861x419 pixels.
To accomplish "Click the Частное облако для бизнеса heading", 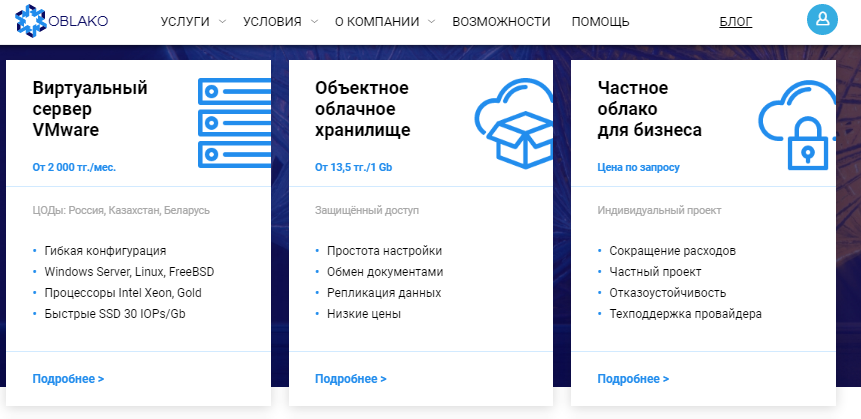I will tap(650, 109).
